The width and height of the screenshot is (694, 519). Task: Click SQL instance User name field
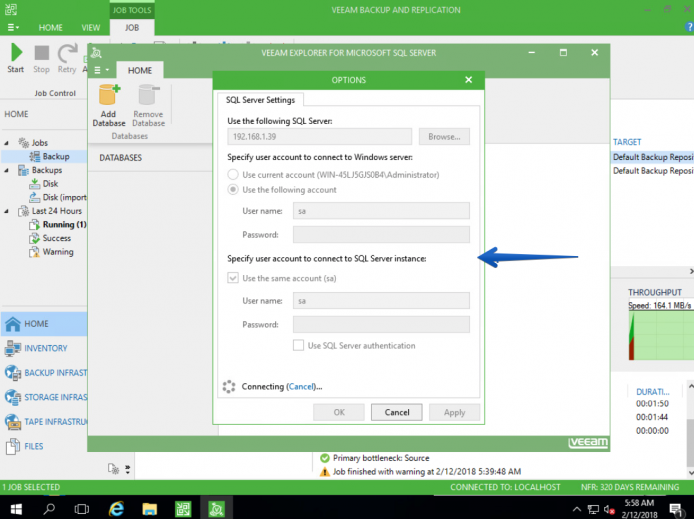click(381, 301)
